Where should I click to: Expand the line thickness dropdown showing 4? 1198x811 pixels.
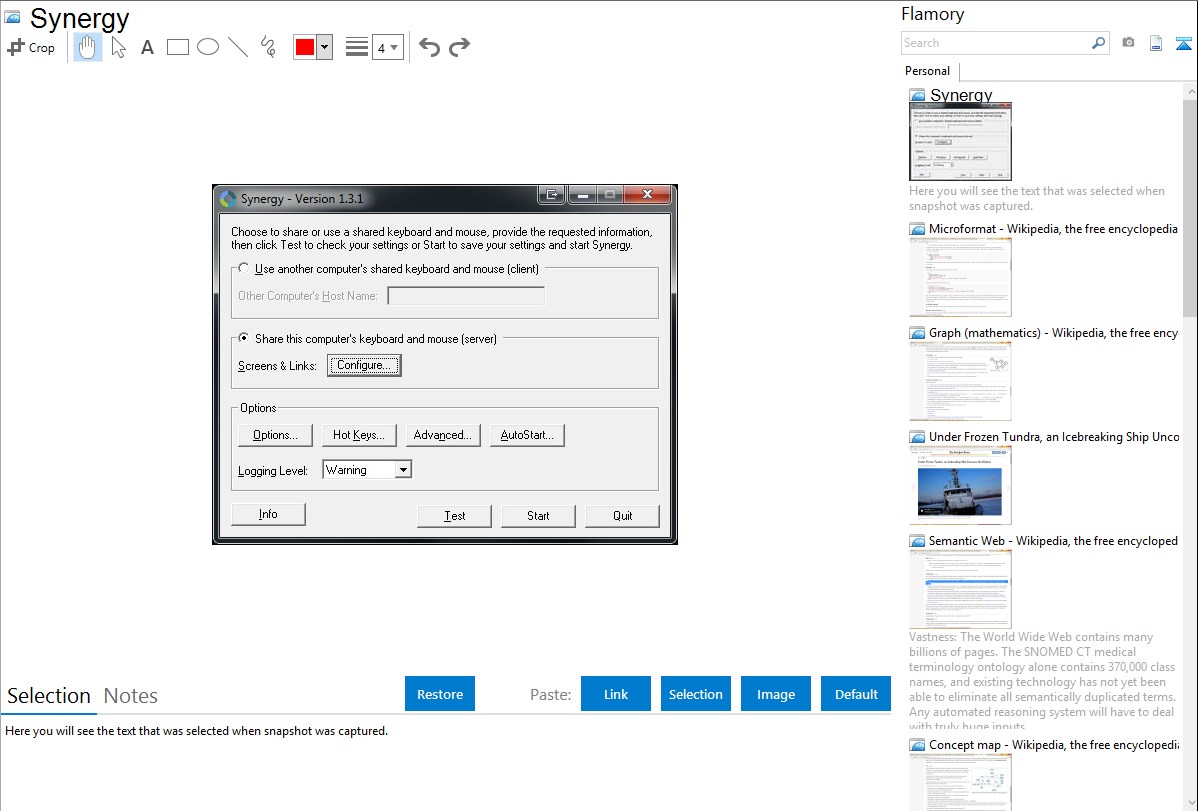387,47
